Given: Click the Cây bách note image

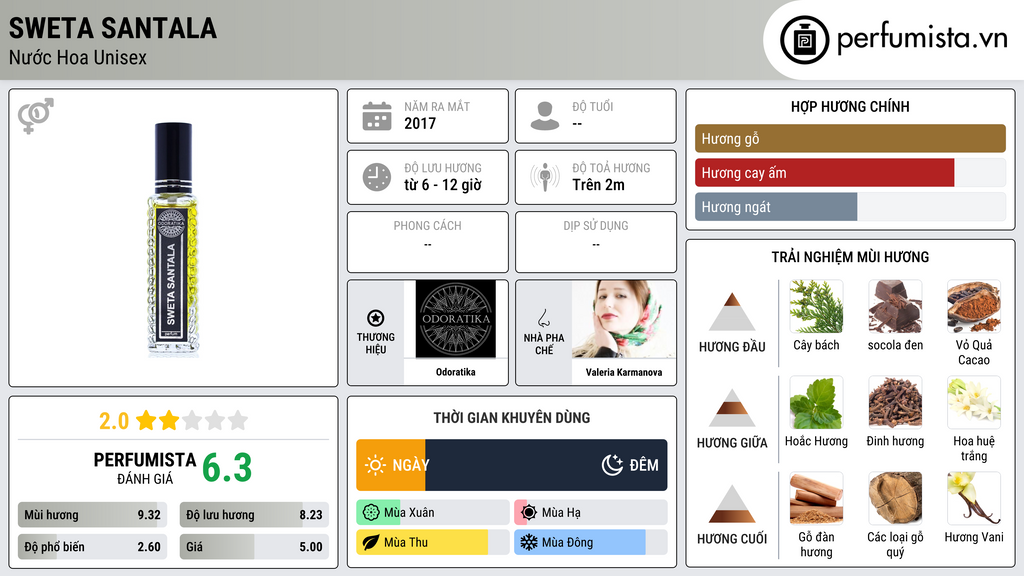Looking at the screenshot, I should point(816,306).
